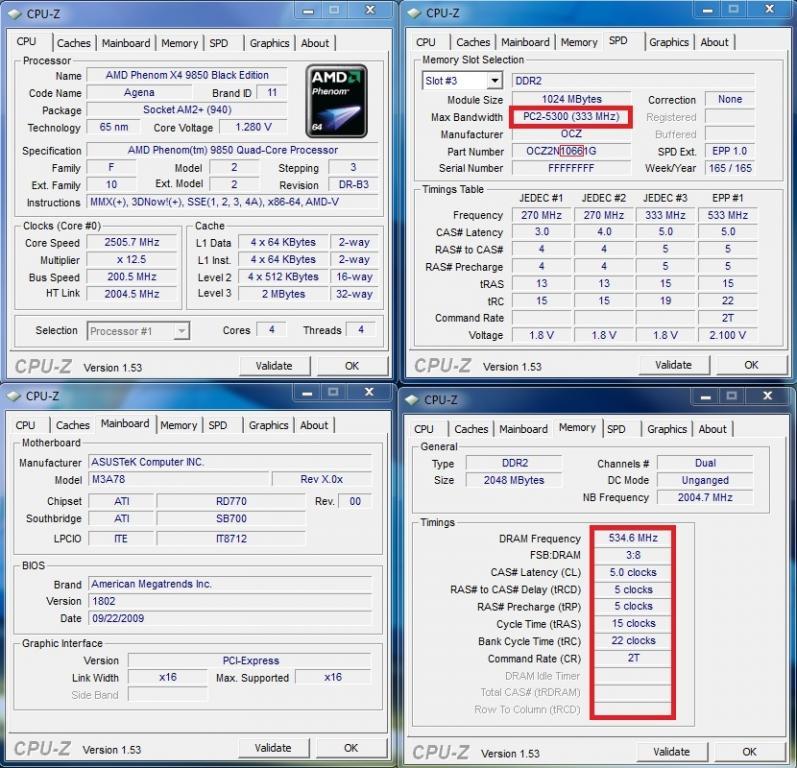Click Core Speed value 2505.7 MHz
Screen dimensions: 797x768
click(x=132, y=242)
